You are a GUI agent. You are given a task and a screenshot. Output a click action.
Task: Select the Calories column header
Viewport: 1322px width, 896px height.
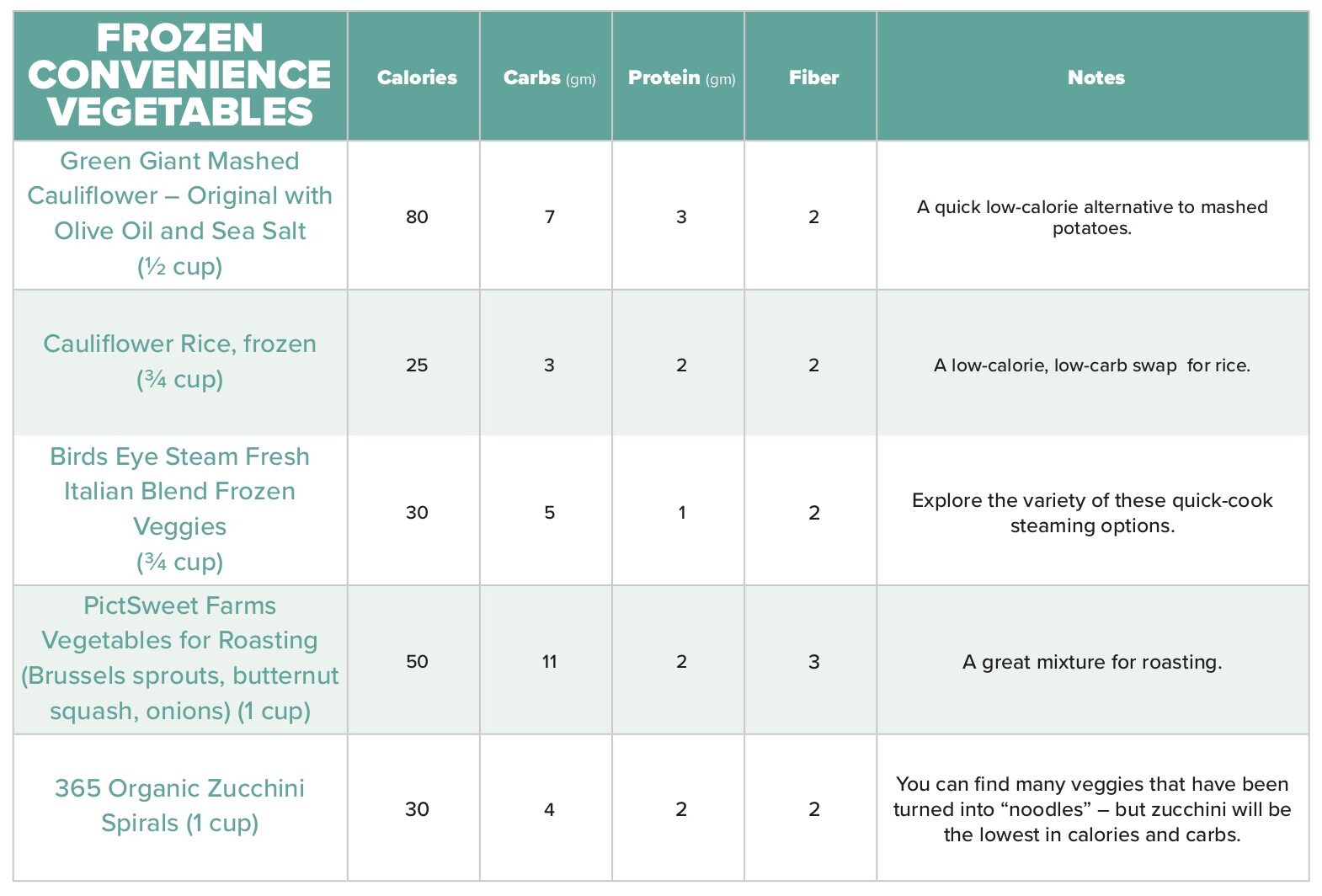coord(417,77)
